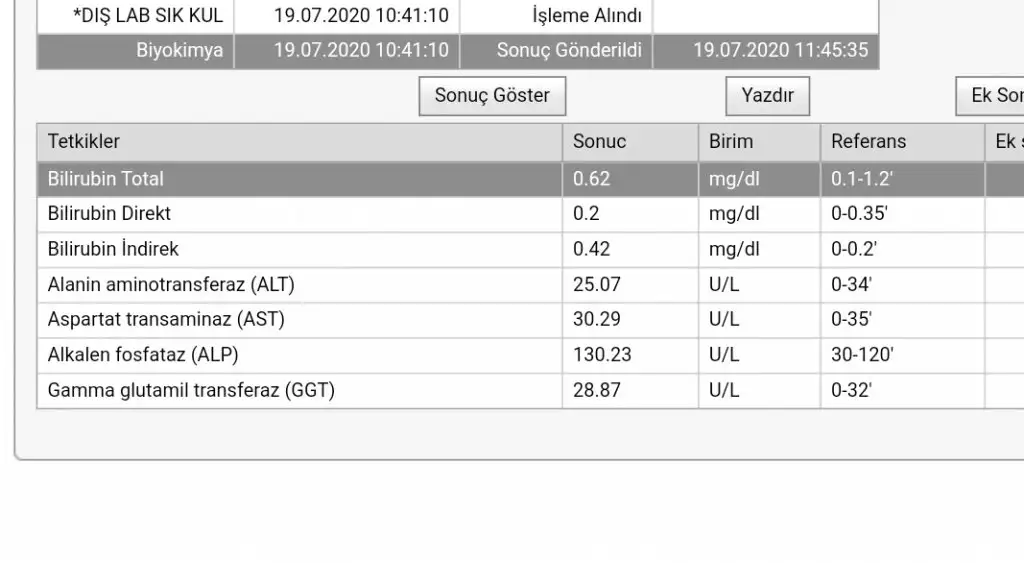1024x563 pixels.
Task: Click the Tetkikler column header
Action: click(x=300, y=142)
